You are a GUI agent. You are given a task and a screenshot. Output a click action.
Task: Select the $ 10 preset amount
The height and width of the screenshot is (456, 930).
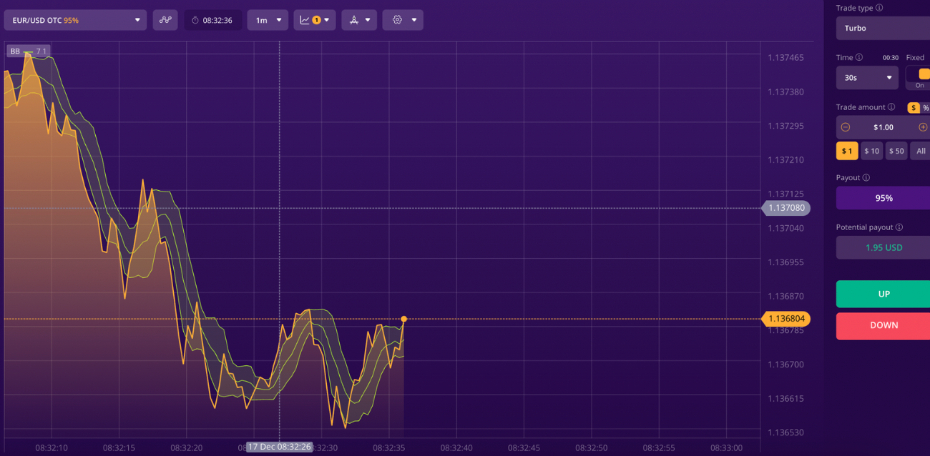[x=872, y=151]
